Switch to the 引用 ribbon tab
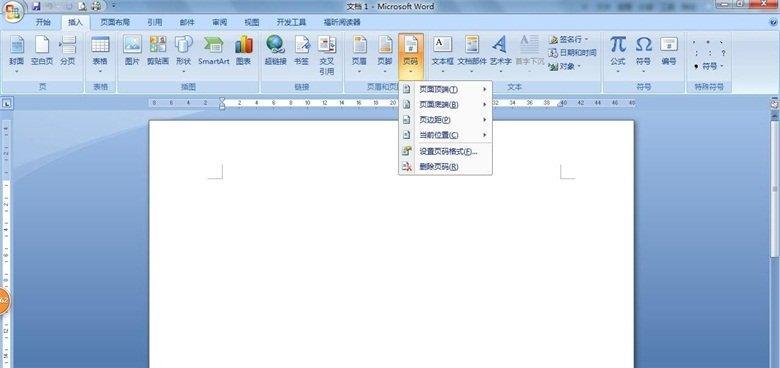This screenshot has width=780, height=368. tap(155, 22)
